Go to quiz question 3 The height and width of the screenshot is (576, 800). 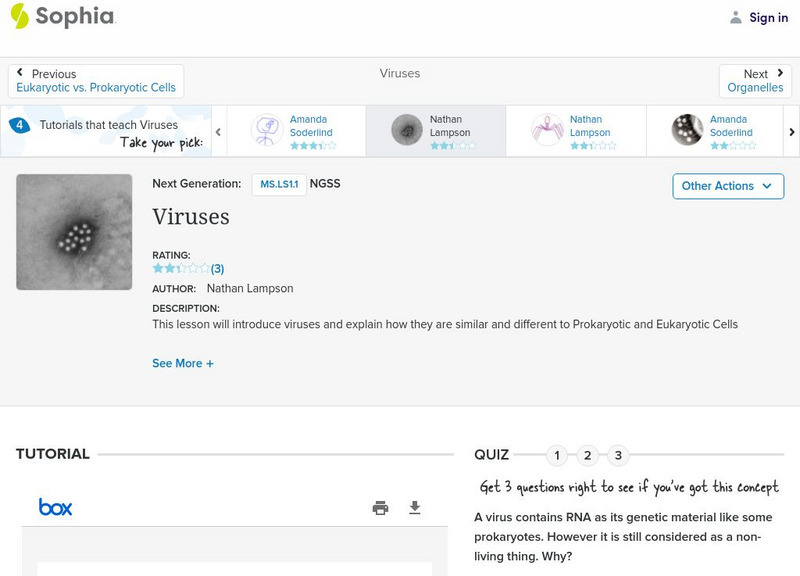pyautogui.click(x=618, y=456)
